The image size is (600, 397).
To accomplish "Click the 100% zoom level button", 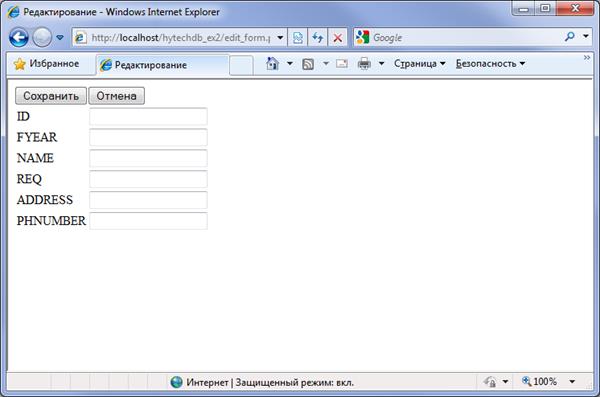I will pos(539,381).
